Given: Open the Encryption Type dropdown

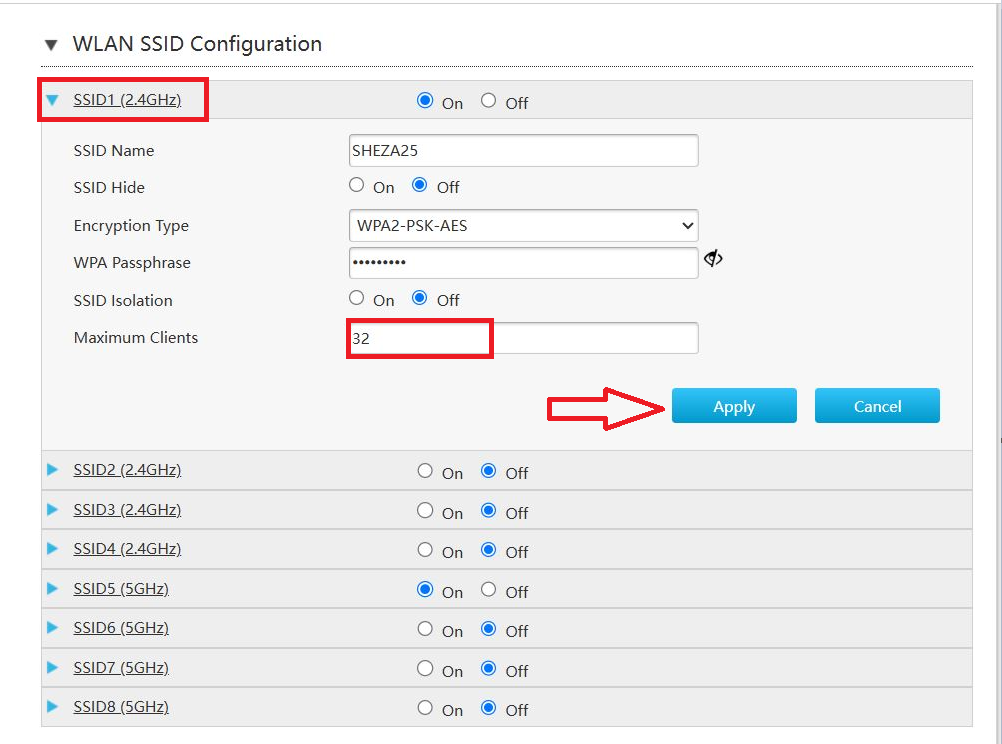Looking at the screenshot, I should coord(523,226).
